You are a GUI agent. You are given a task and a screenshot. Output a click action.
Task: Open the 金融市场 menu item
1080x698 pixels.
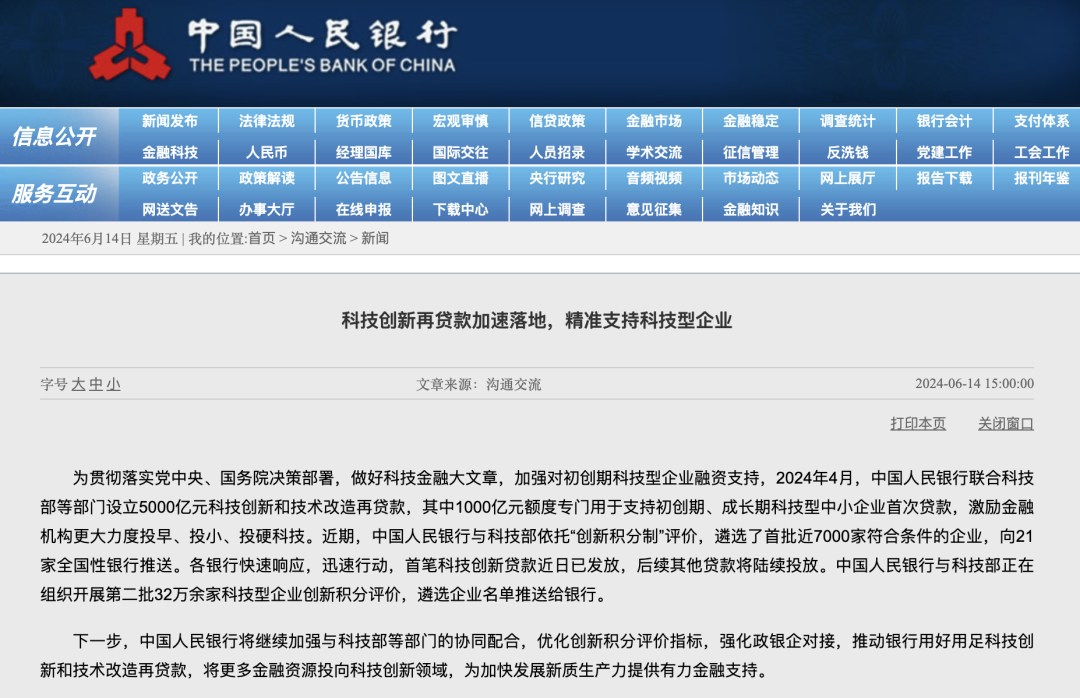click(x=655, y=121)
